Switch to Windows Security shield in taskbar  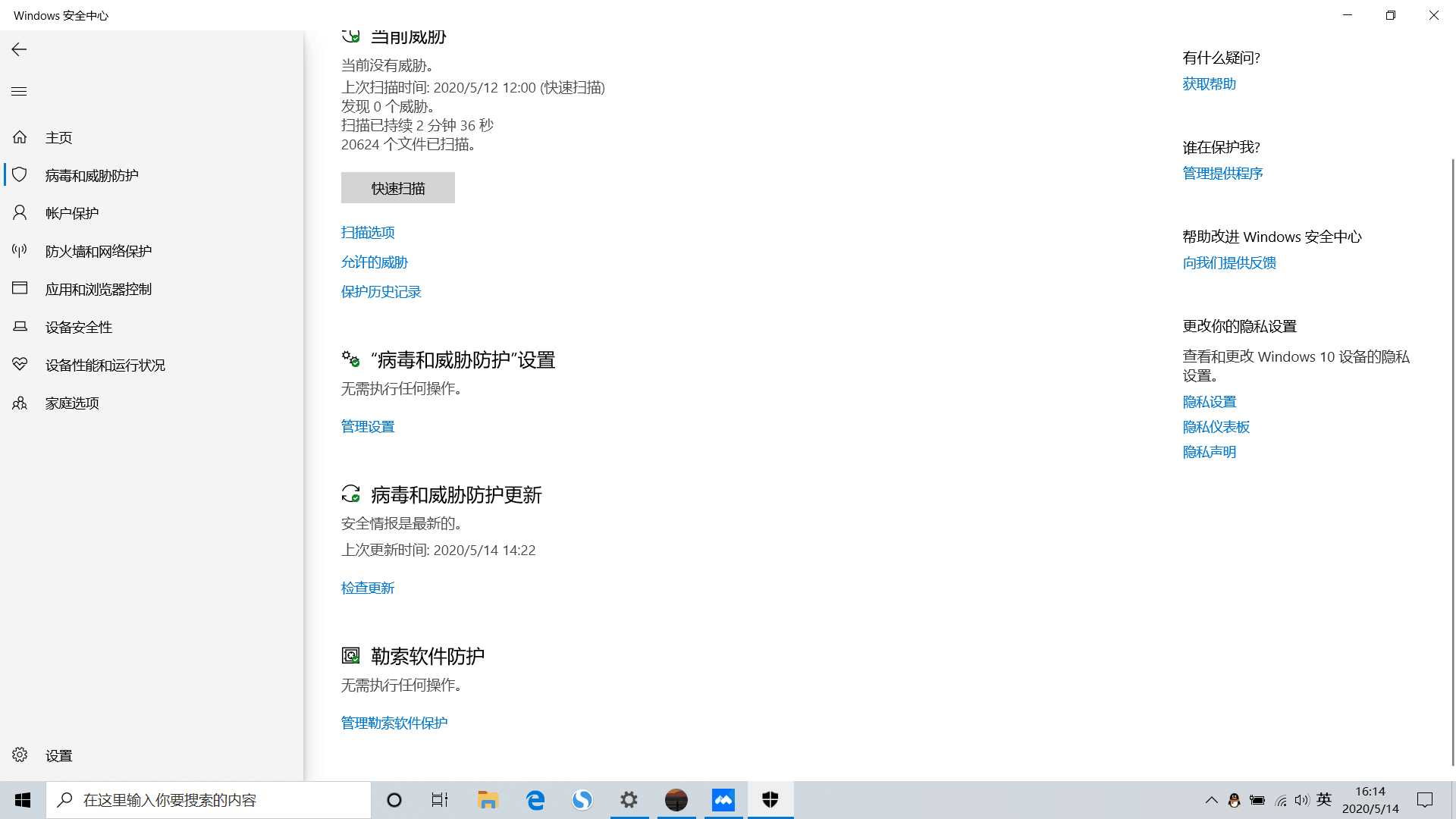tap(770, 800)
